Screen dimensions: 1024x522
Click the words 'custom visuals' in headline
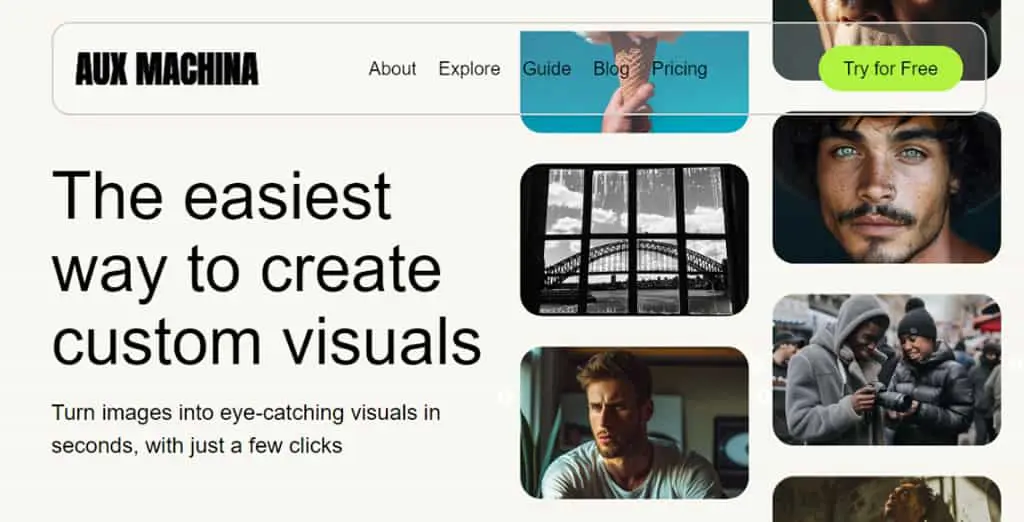[x=266, y=342]
